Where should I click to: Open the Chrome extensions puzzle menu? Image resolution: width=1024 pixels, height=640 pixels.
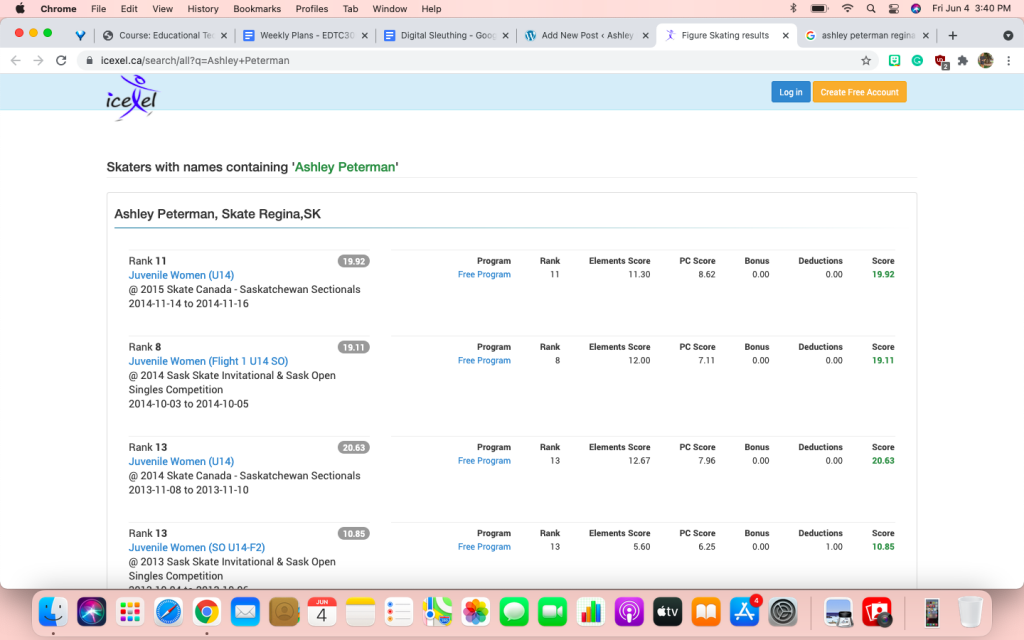[963, 61]
